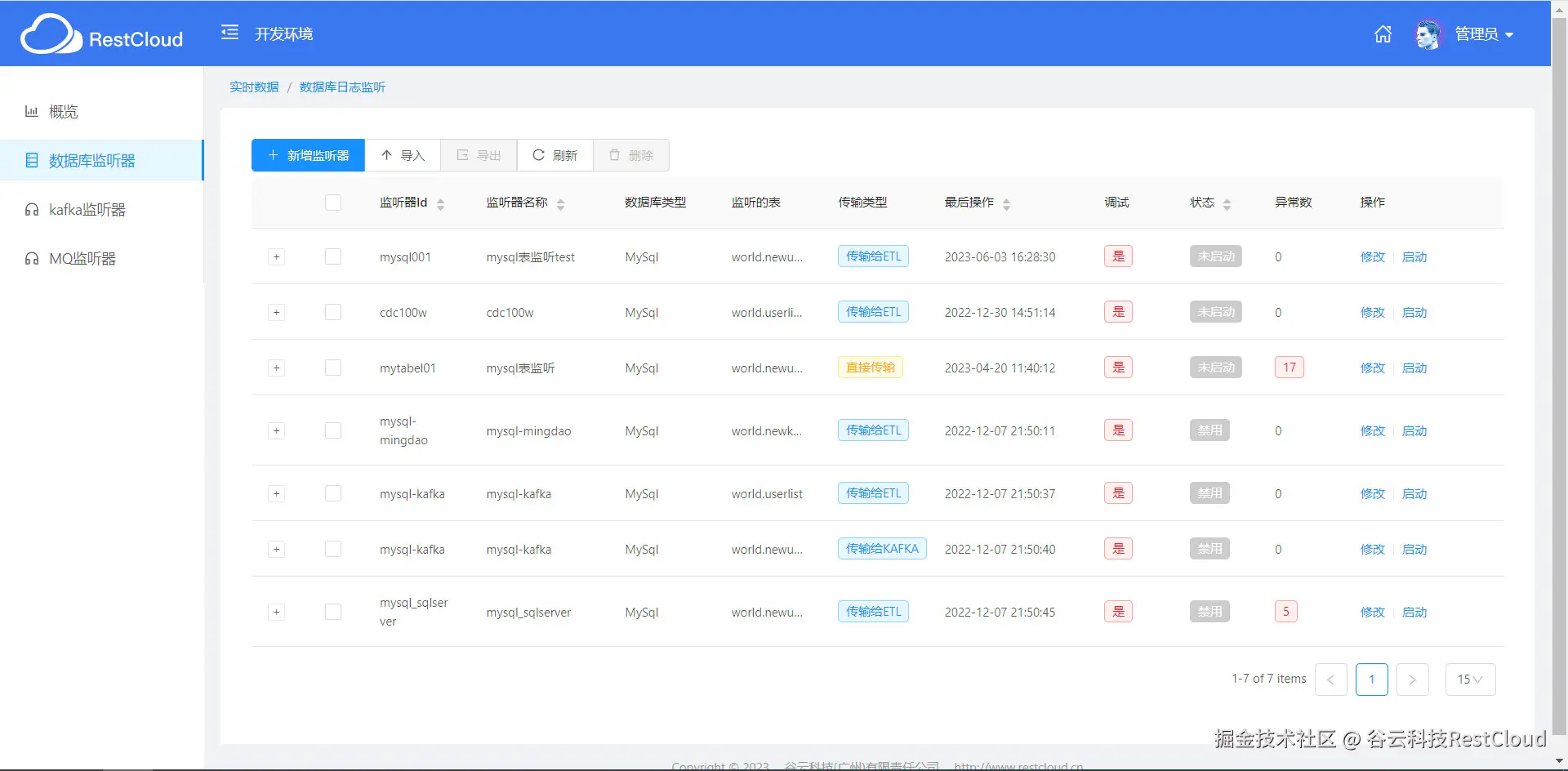Screen dimensions: 1568x771
Task: Open MQ监听器 sidebar item
Action: [x=101, y=259]
